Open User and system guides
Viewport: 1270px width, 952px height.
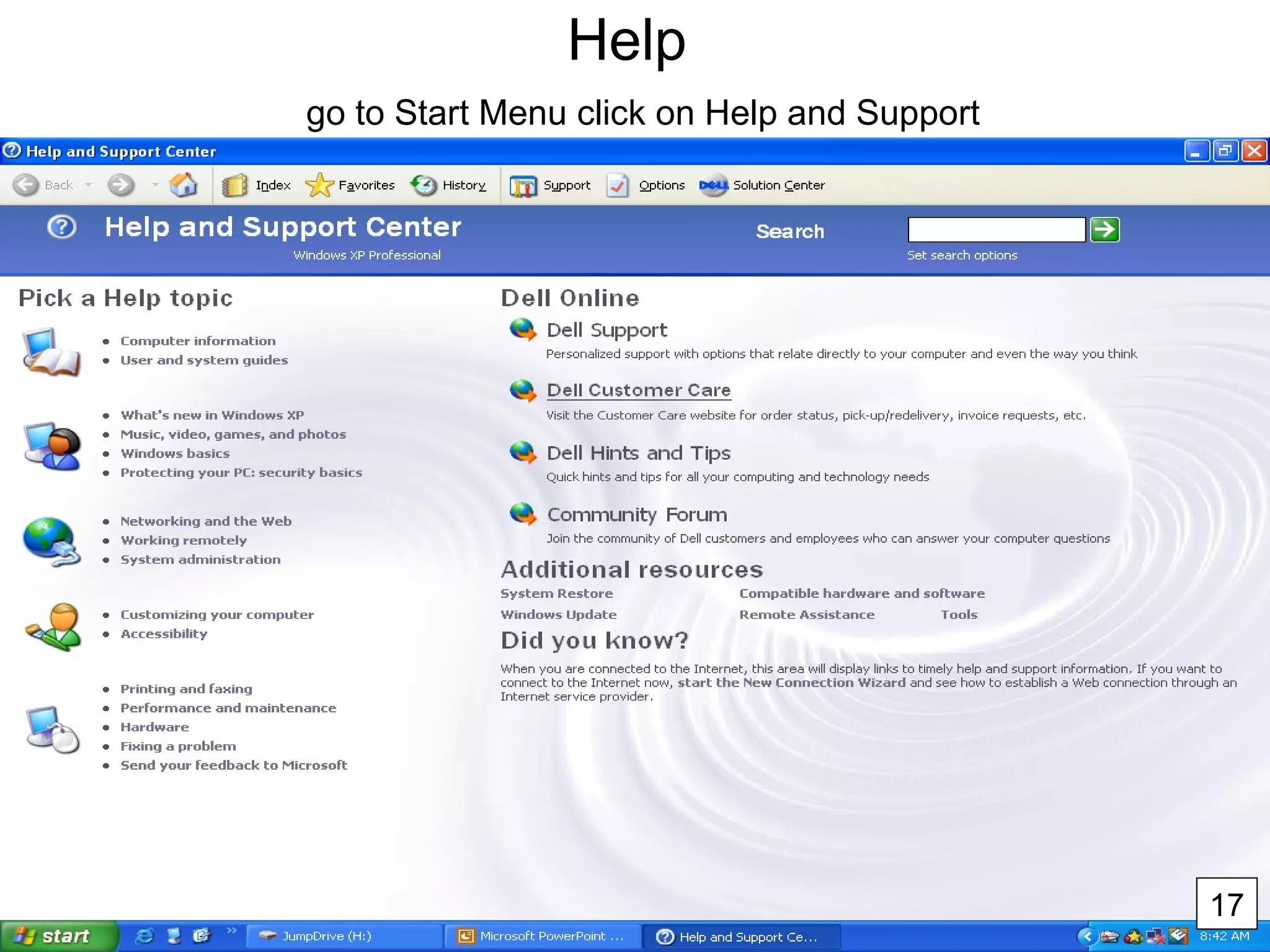point(204,360)
